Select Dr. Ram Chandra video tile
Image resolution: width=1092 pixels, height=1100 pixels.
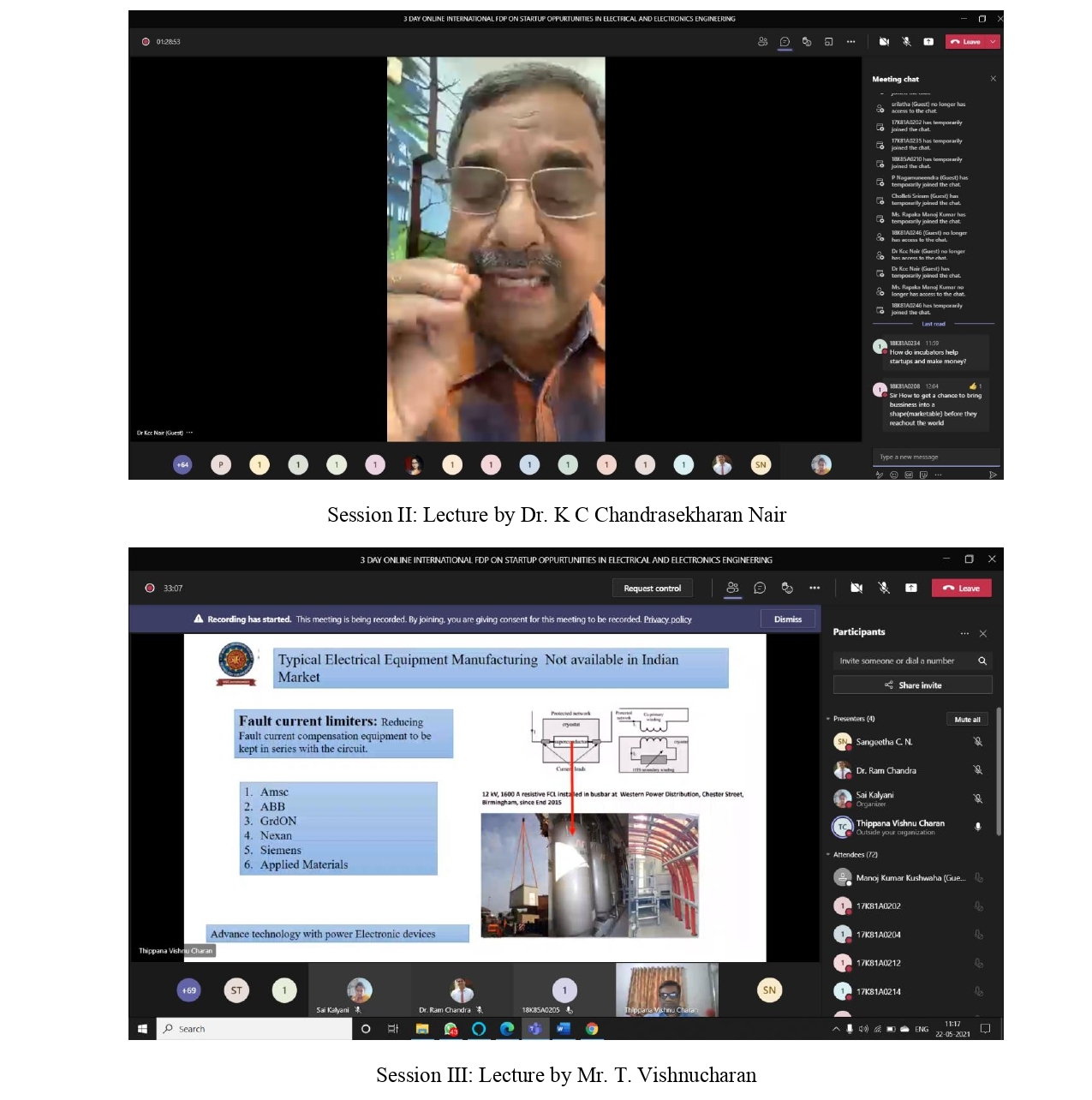tap(462, 989)
